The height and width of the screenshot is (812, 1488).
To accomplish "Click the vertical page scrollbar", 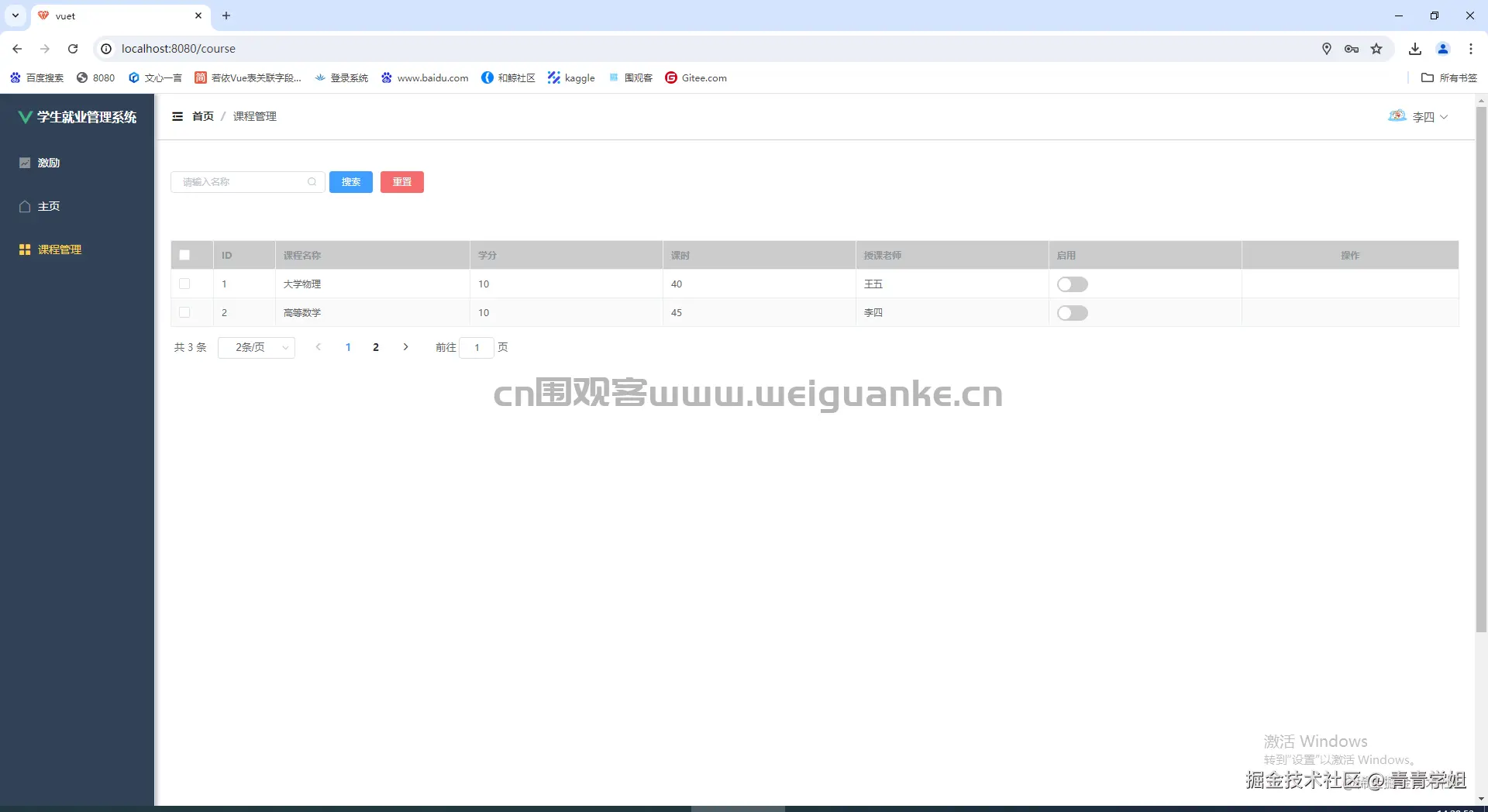I will pyautogui.click(x=1481, y=369).
